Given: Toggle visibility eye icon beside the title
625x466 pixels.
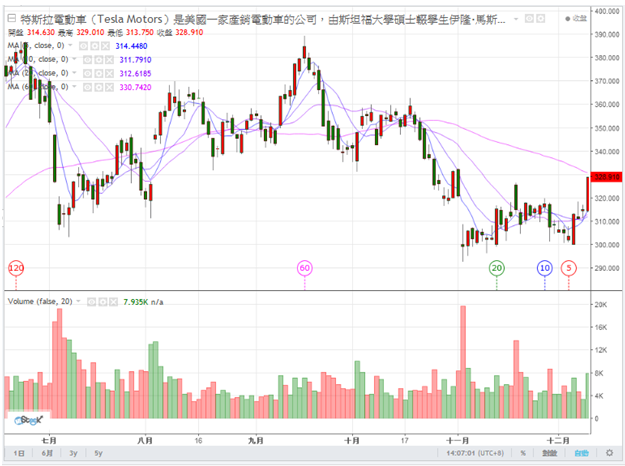Looking at the screenshot, I should click(529, 18).
